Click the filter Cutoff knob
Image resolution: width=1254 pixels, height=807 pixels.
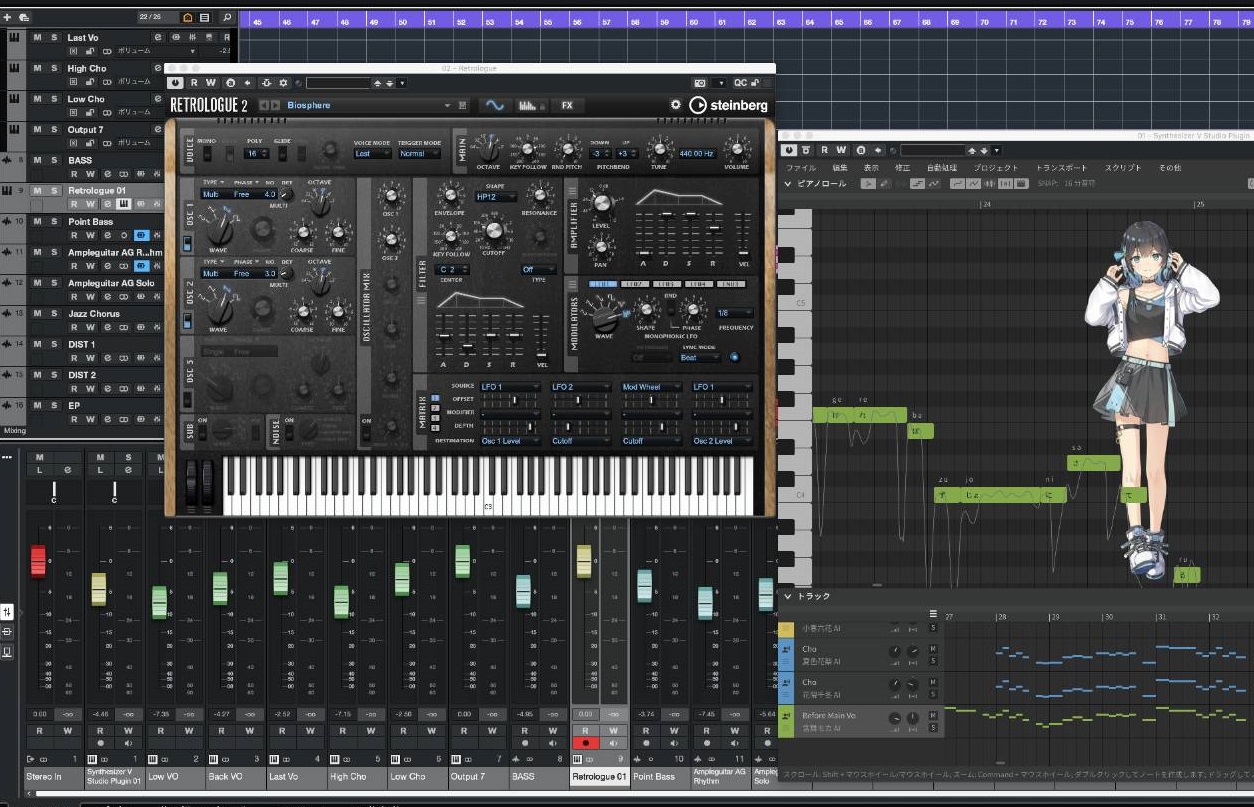pyautogui.click(x=493, y=231)
